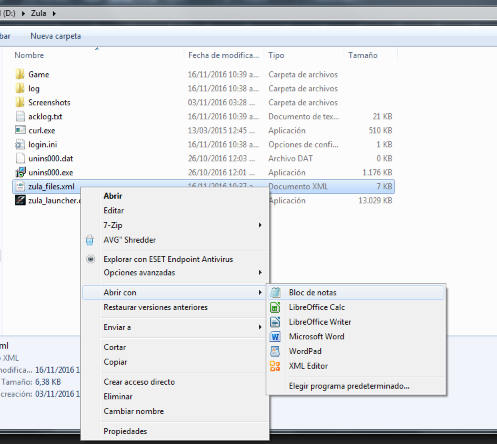Select Elegir programa predeterminado option
The width and height of the screenshot is (497, 444).
pyautogui.click(x=356, y=386)
